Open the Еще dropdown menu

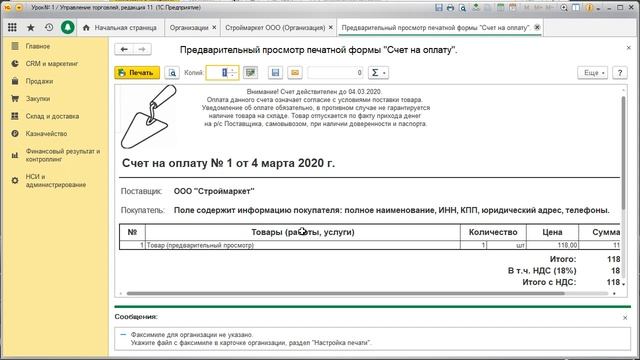[x=593, y=73]
